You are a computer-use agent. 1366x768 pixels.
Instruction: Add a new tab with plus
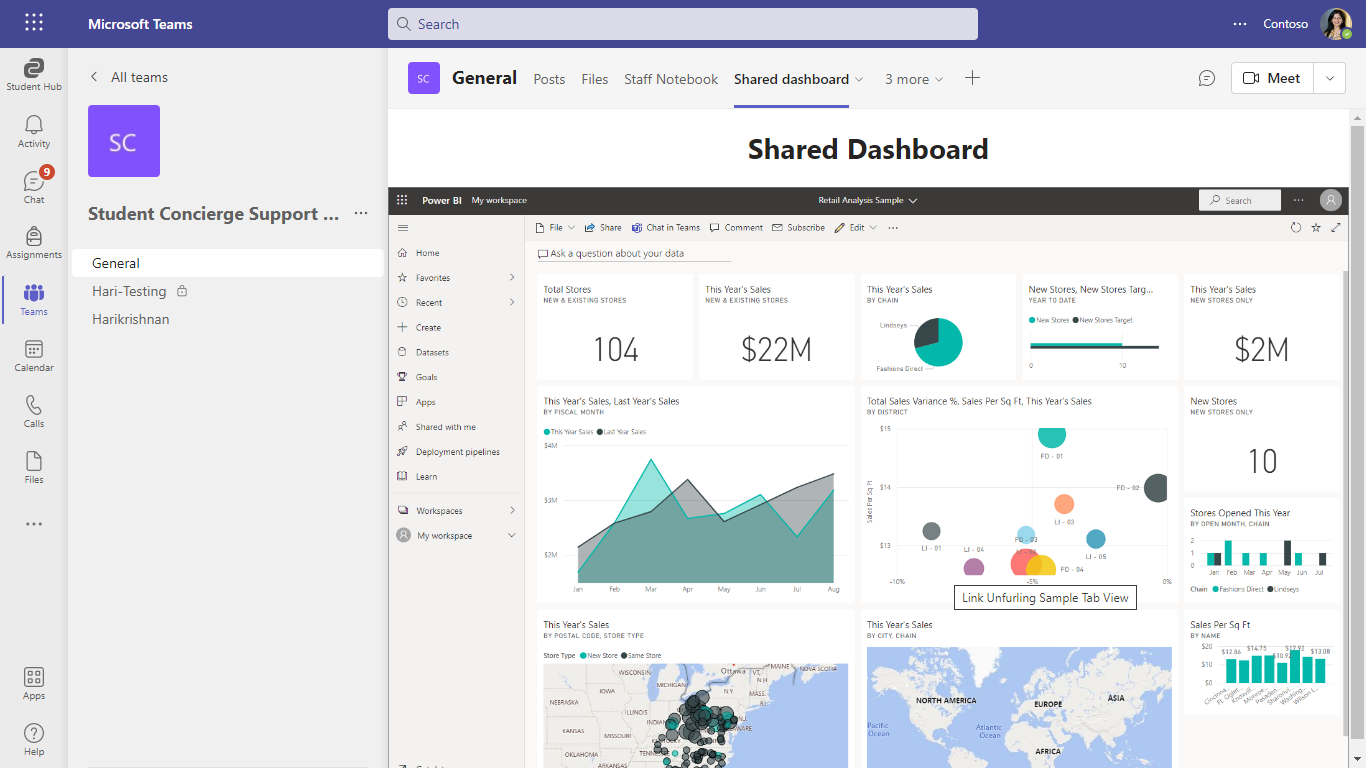[972, 78]
